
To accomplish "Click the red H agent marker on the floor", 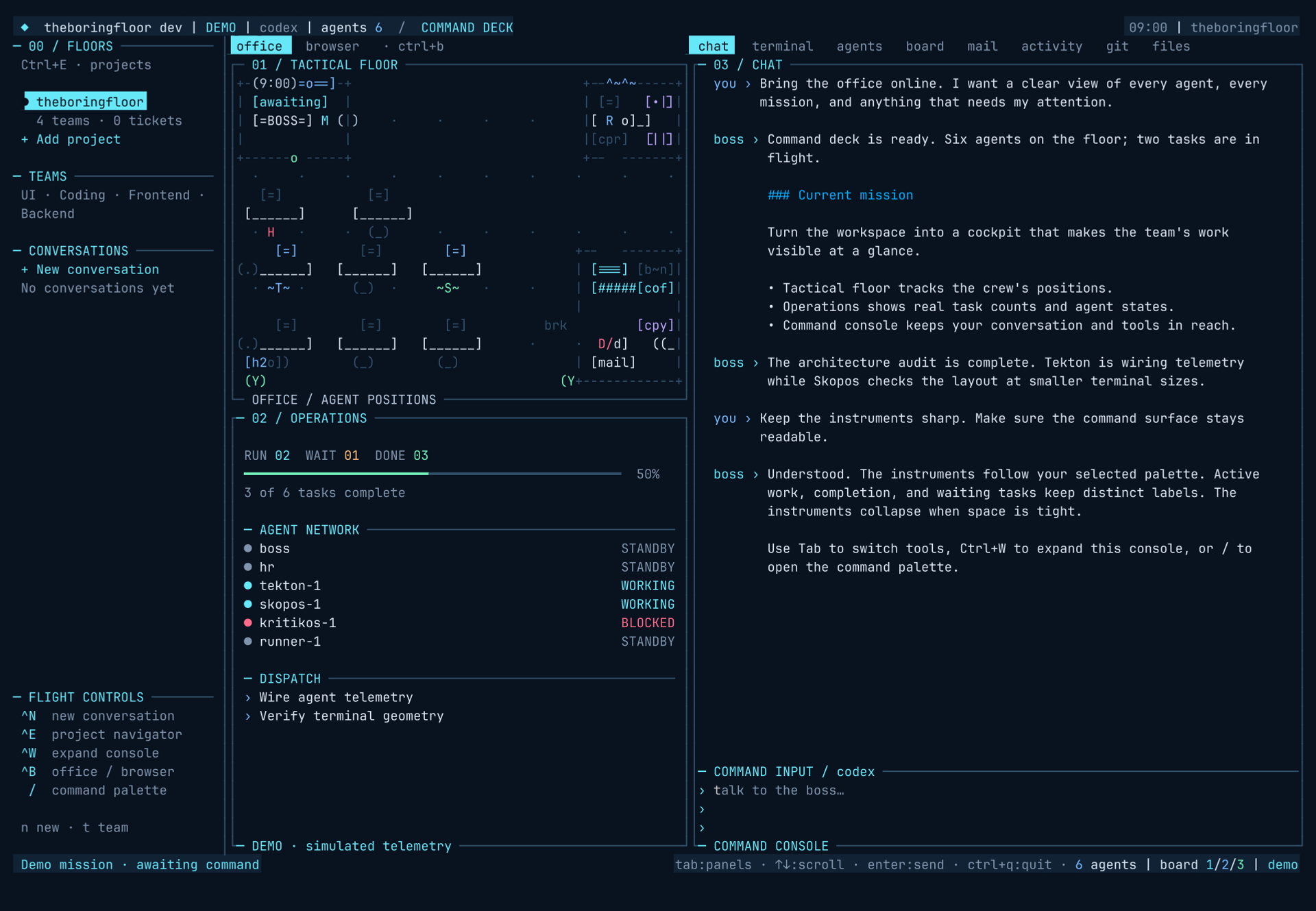I will [x=271, y=232].
